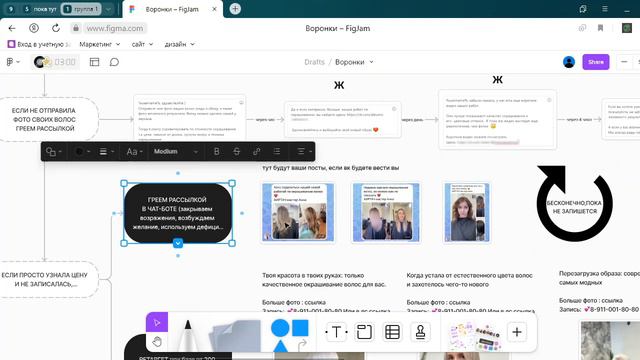Click first hair post thumbnail
This screenshot has height=360, width=640.
[298, 213]
